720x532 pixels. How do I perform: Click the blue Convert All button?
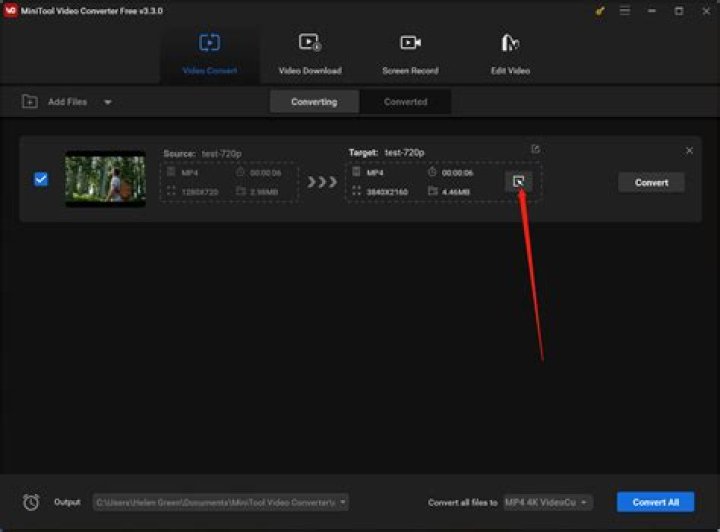[x=654, y=502]
